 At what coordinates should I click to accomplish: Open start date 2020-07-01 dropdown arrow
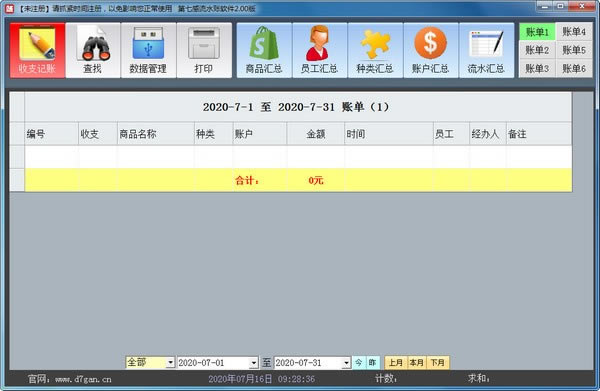pyautogui.click(x=253, y=362)
